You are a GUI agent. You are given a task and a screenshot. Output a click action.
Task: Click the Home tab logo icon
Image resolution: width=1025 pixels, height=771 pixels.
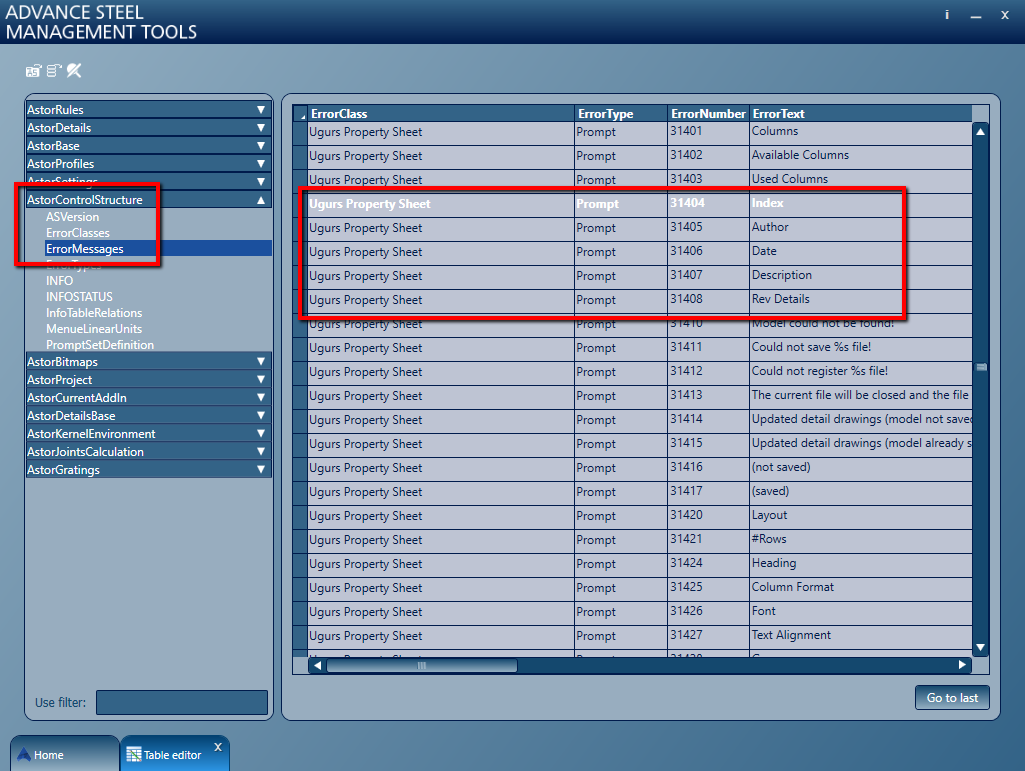point(24,755)
